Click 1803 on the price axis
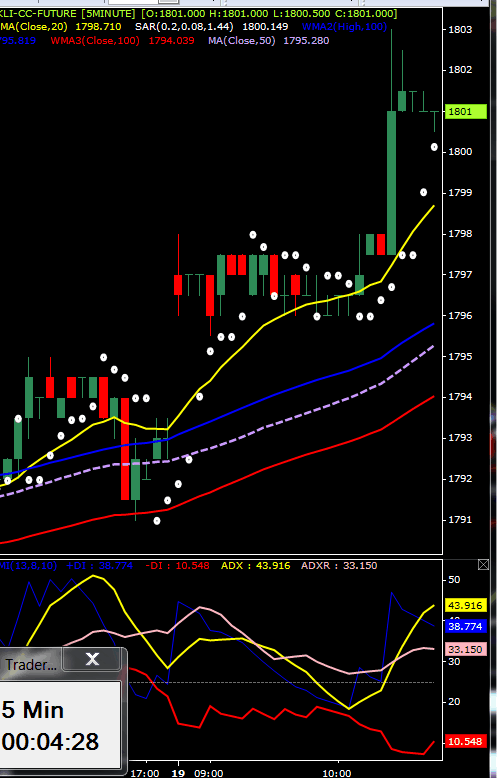This screenshot has height=778, width=497. point(460,29)
